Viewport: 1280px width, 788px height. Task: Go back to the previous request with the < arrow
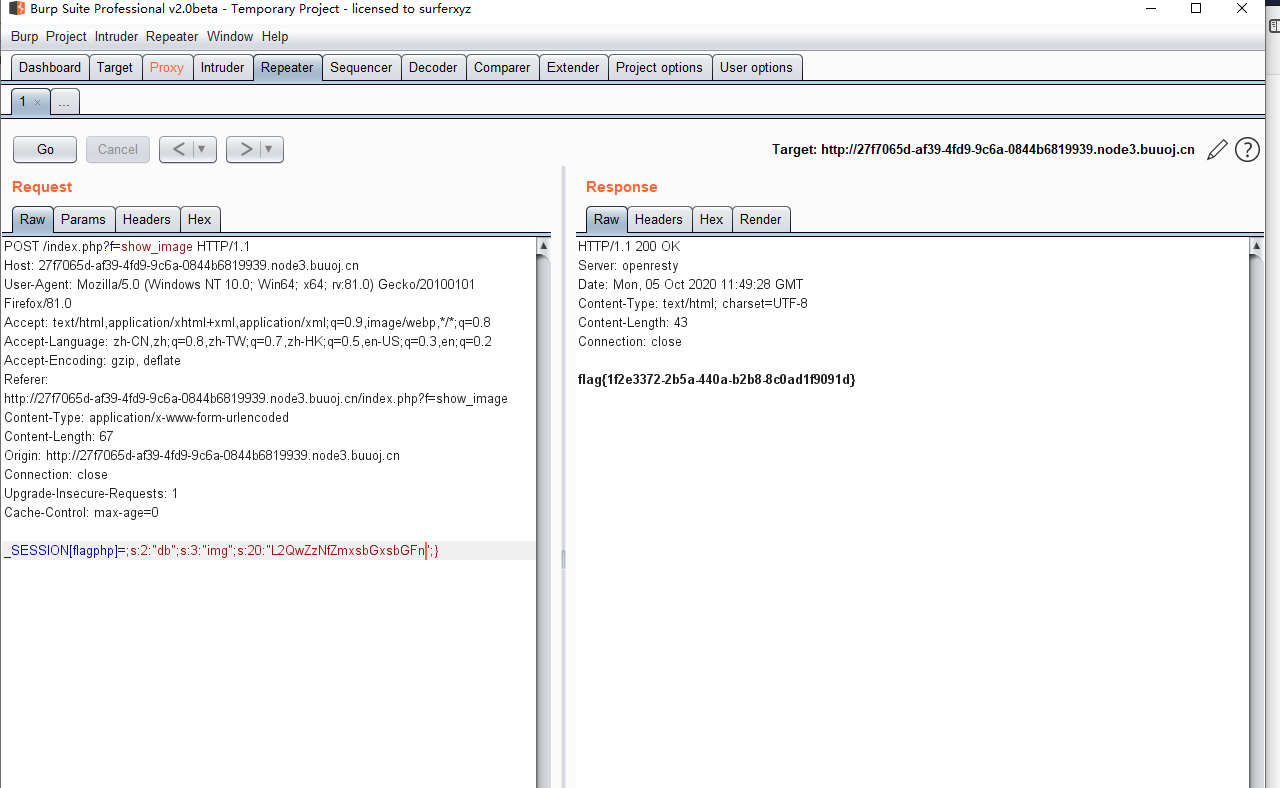[178, 149]
